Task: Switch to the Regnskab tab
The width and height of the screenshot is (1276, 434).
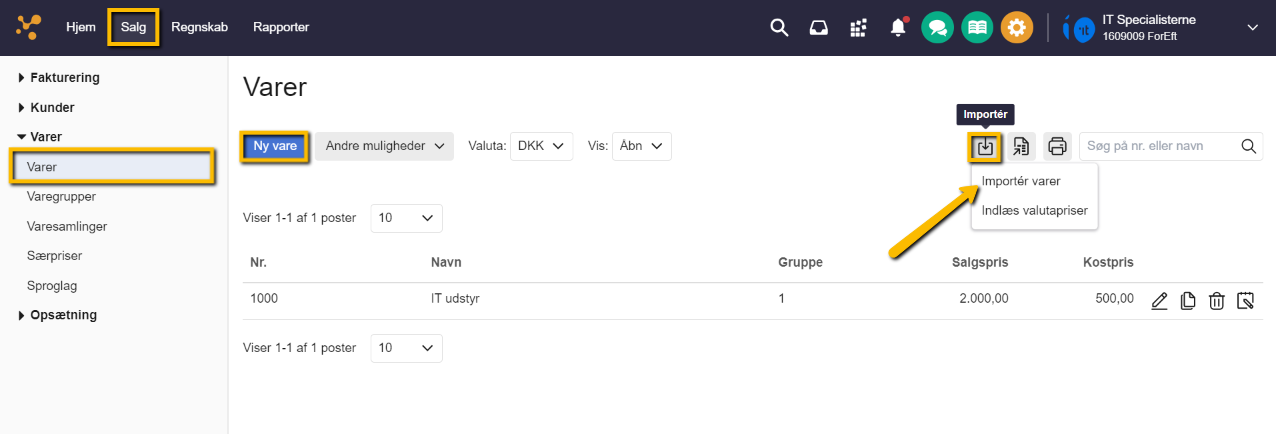Action: point(200,27)
